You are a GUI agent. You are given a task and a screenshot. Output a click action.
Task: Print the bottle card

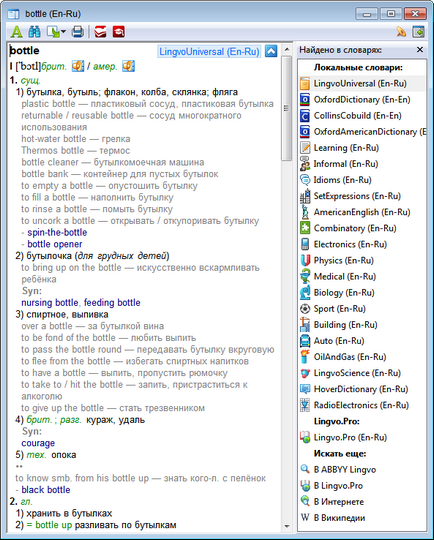click(x=78, y=32)
